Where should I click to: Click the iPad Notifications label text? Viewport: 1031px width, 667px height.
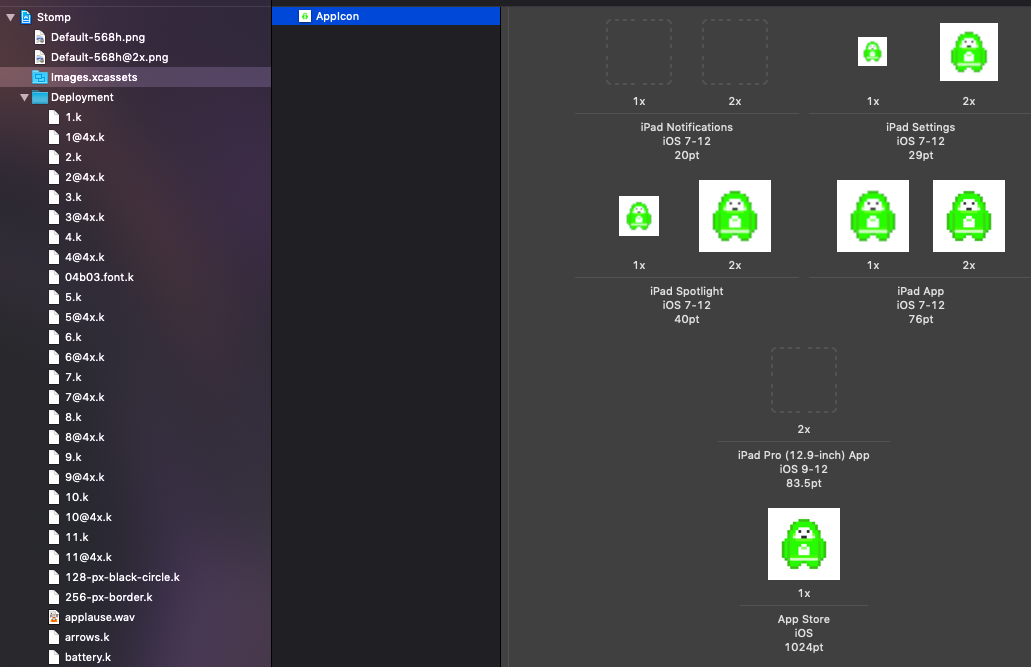(x=686, y=127)
